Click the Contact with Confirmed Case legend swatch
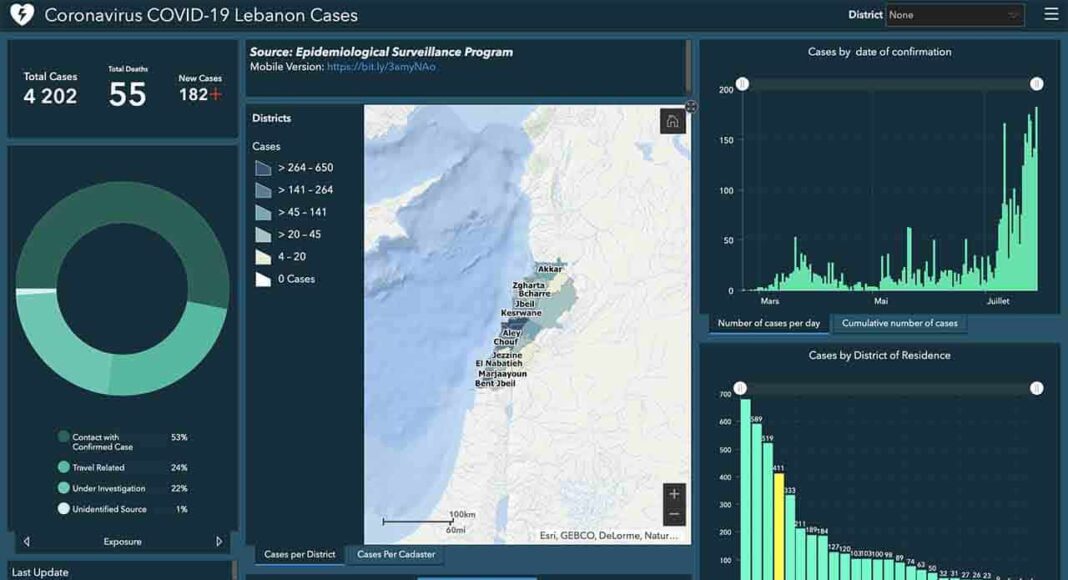This screenshot has width=1068, height=580. (x=64, y=437)
